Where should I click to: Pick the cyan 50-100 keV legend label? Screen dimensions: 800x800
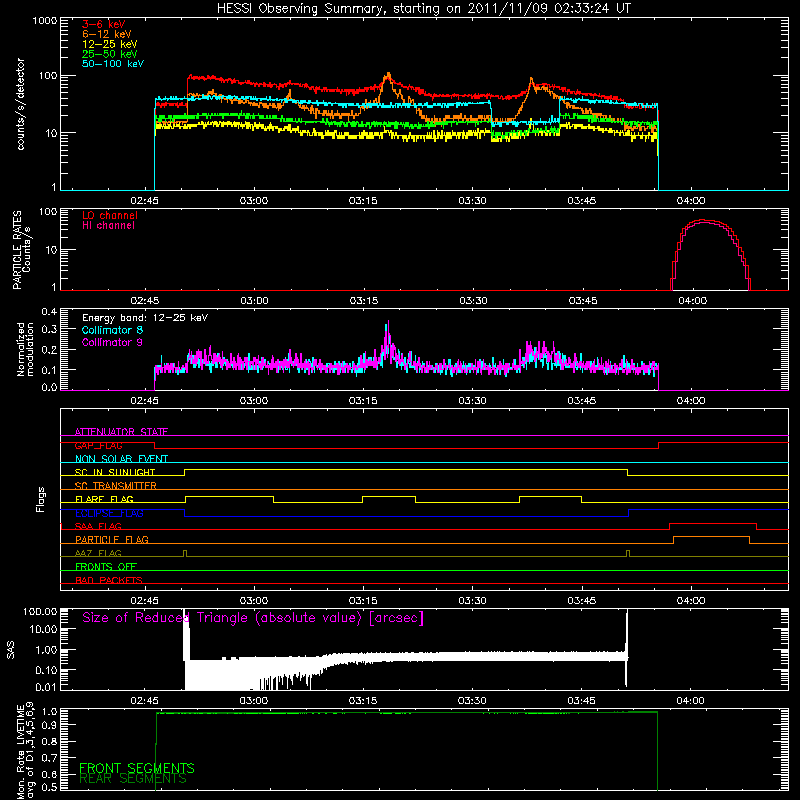tap(113, 64)
